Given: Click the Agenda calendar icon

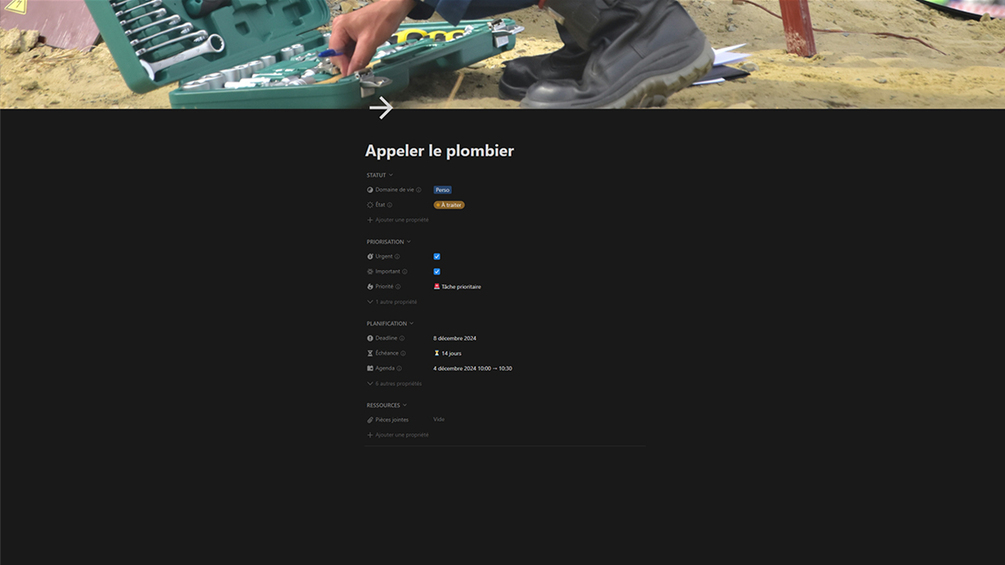Looking at the screenshot, I should (370, 368).
